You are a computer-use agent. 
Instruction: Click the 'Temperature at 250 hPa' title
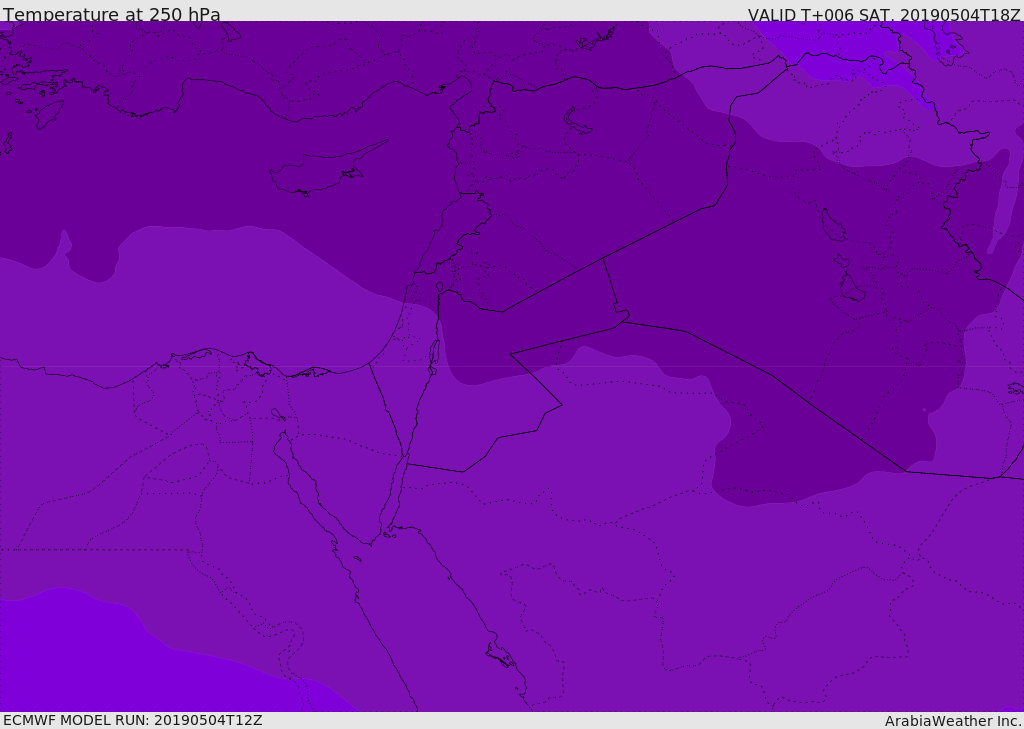[x=112, y=14]
